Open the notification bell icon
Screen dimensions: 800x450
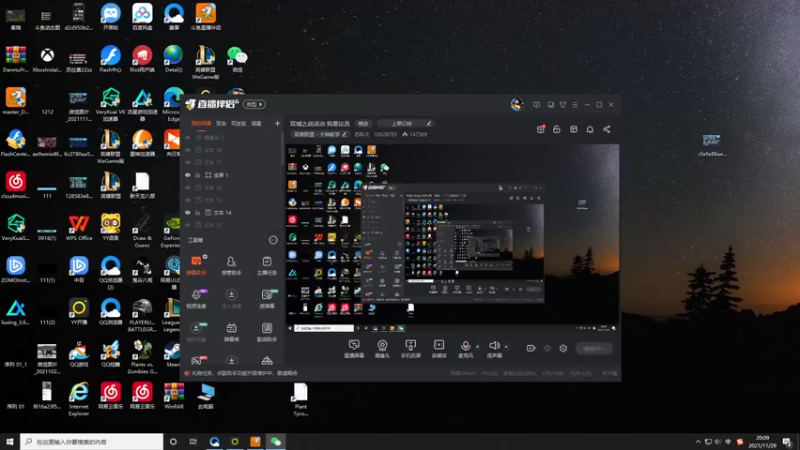click(x=590, y=129)
